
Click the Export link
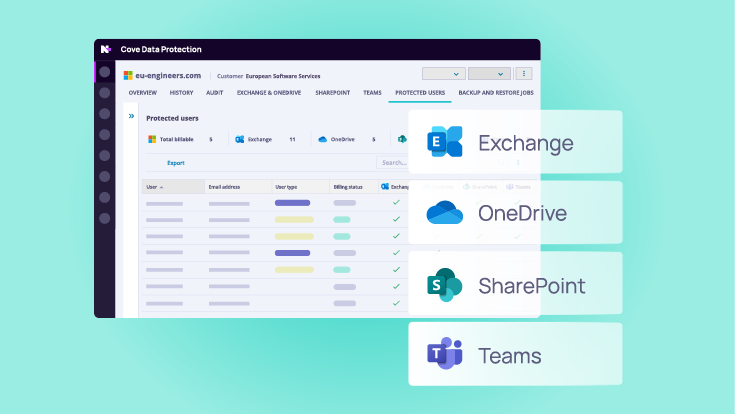tap(176, 163)
